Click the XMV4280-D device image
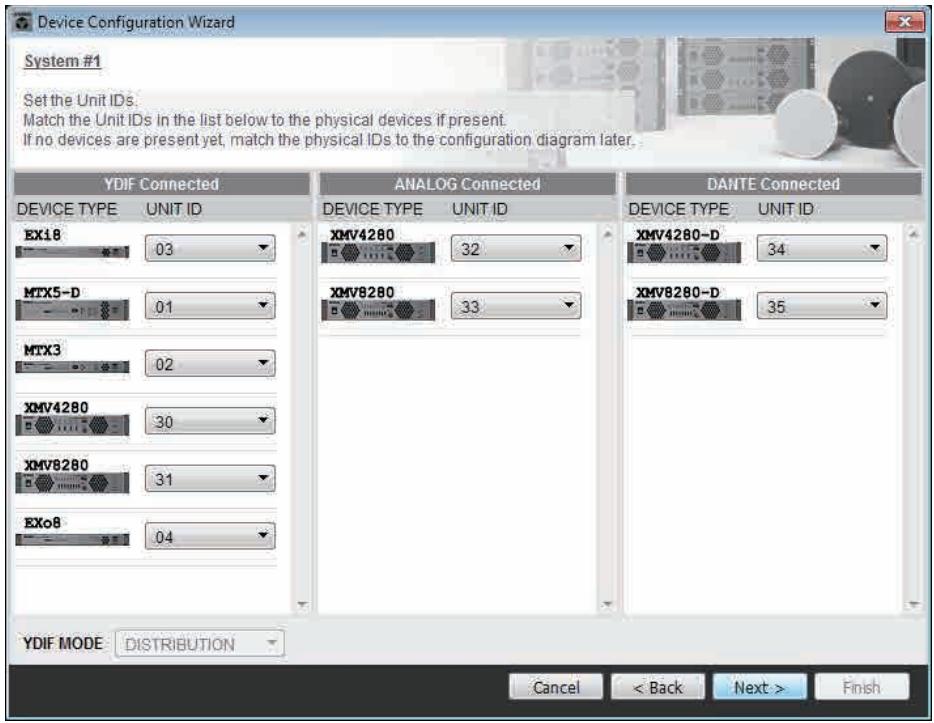 coord(684,253)
